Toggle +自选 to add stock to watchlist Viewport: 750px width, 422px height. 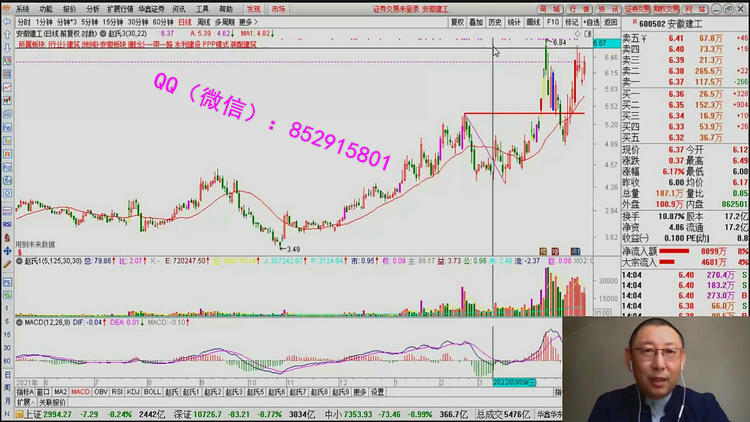[592, 21]
